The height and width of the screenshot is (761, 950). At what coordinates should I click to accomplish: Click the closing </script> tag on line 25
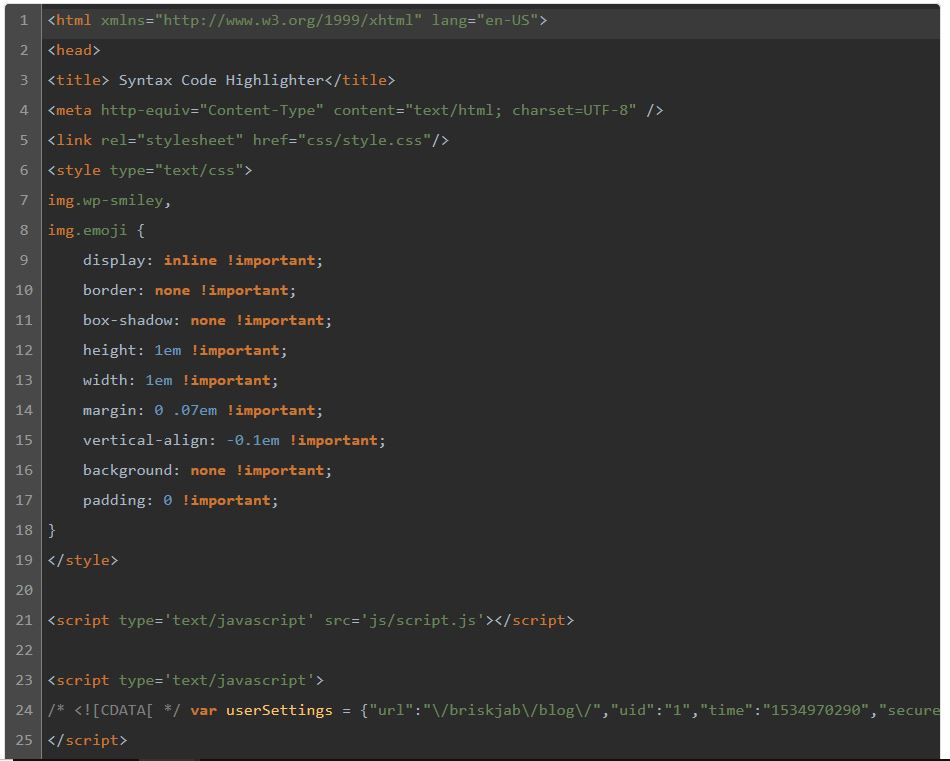point(88,740)
